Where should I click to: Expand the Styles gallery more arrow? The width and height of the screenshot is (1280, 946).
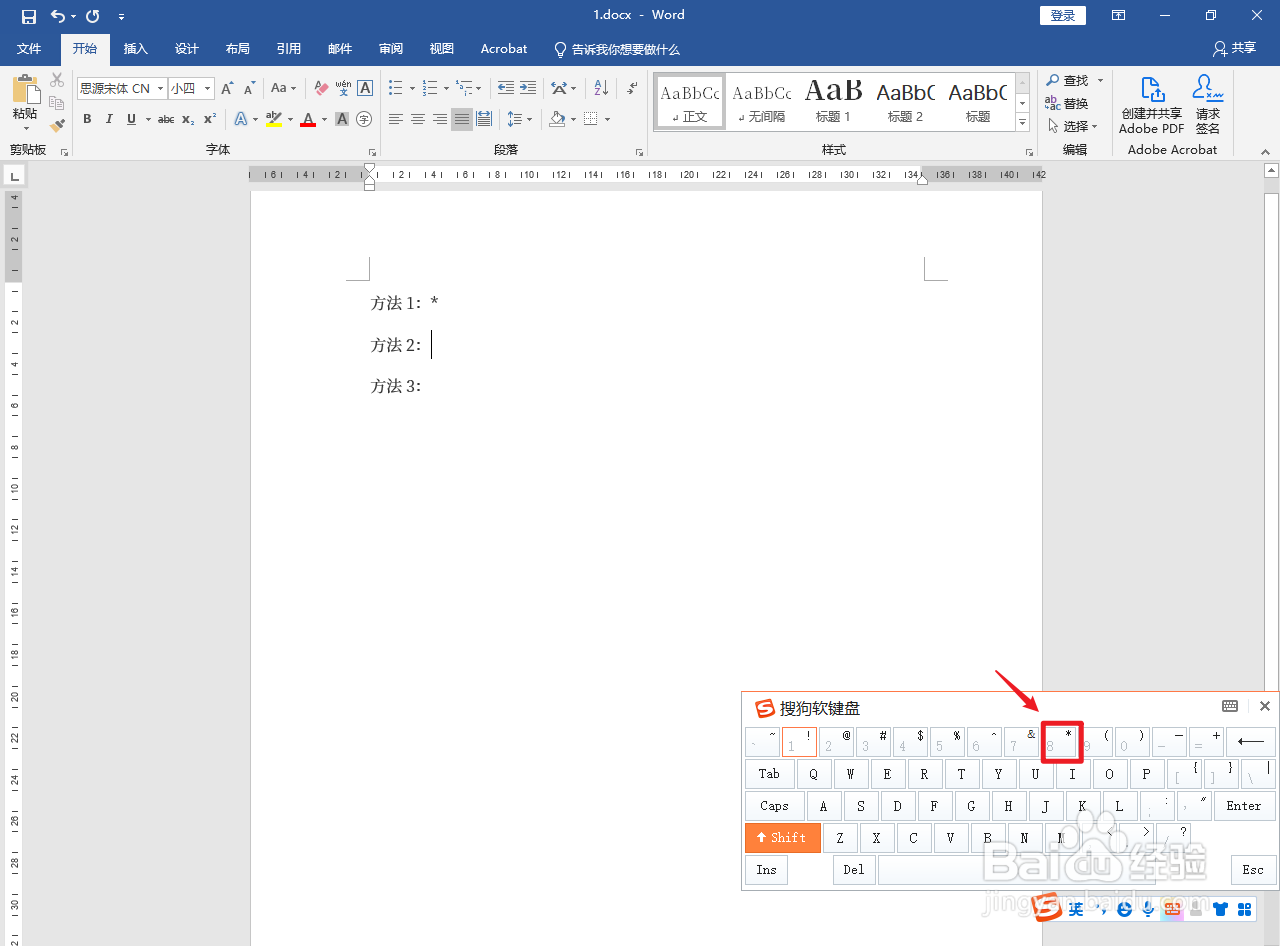pos(1022,123)
